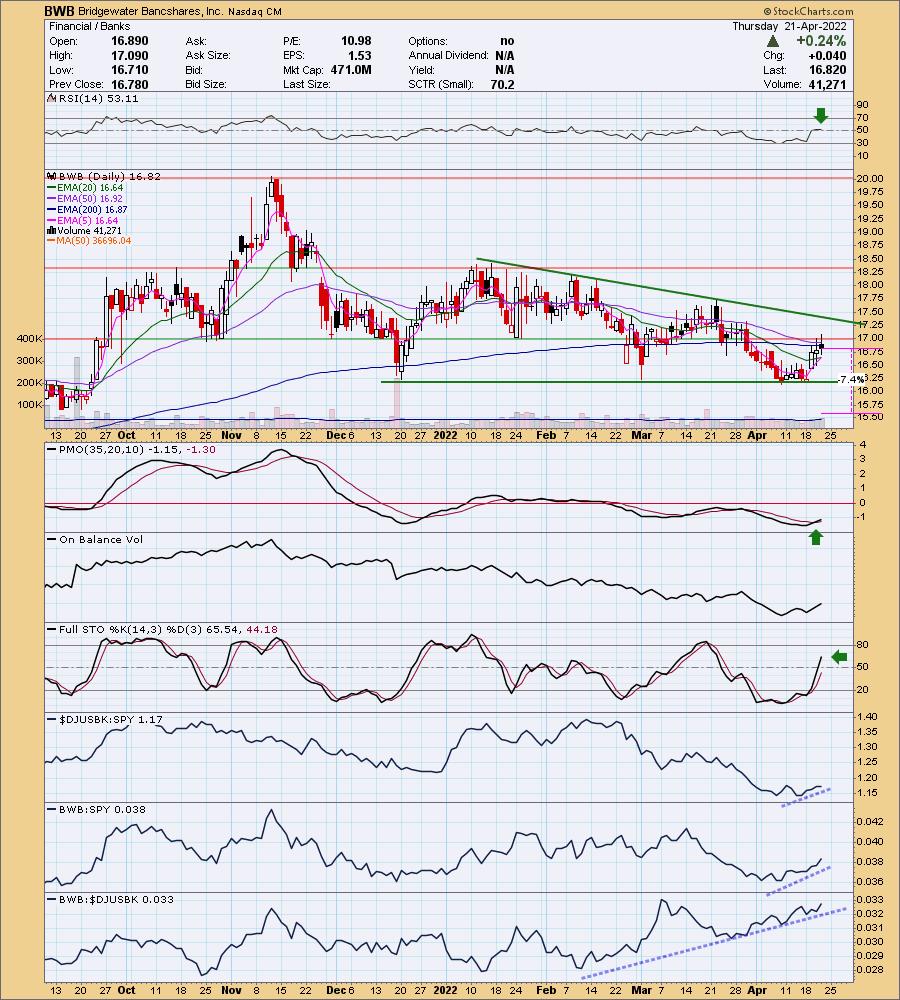
Task: Click the Volume 41,271 legend entry
Action: pyautogui.click(x=85, y=230)
